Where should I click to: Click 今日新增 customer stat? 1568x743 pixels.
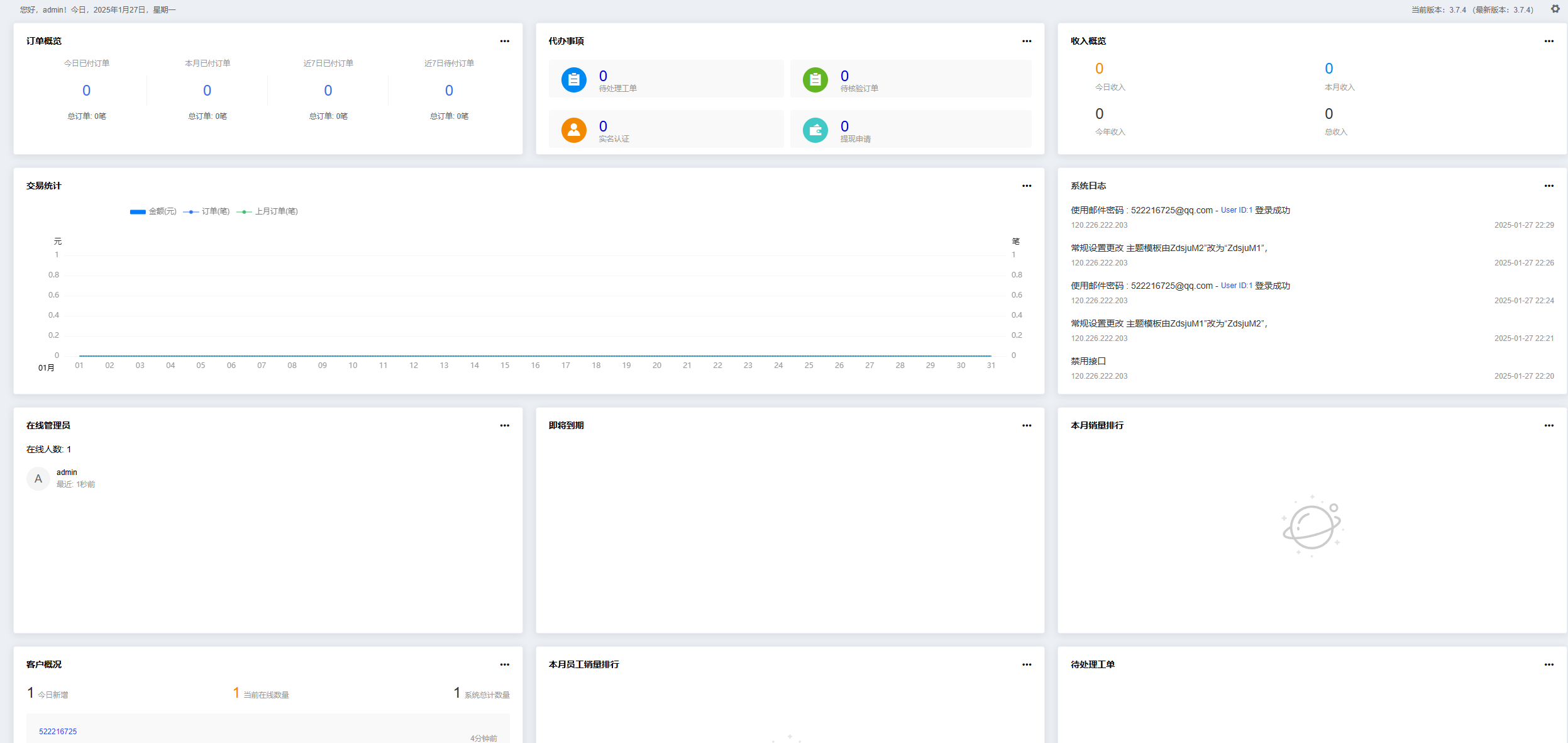tap(48, 693)
